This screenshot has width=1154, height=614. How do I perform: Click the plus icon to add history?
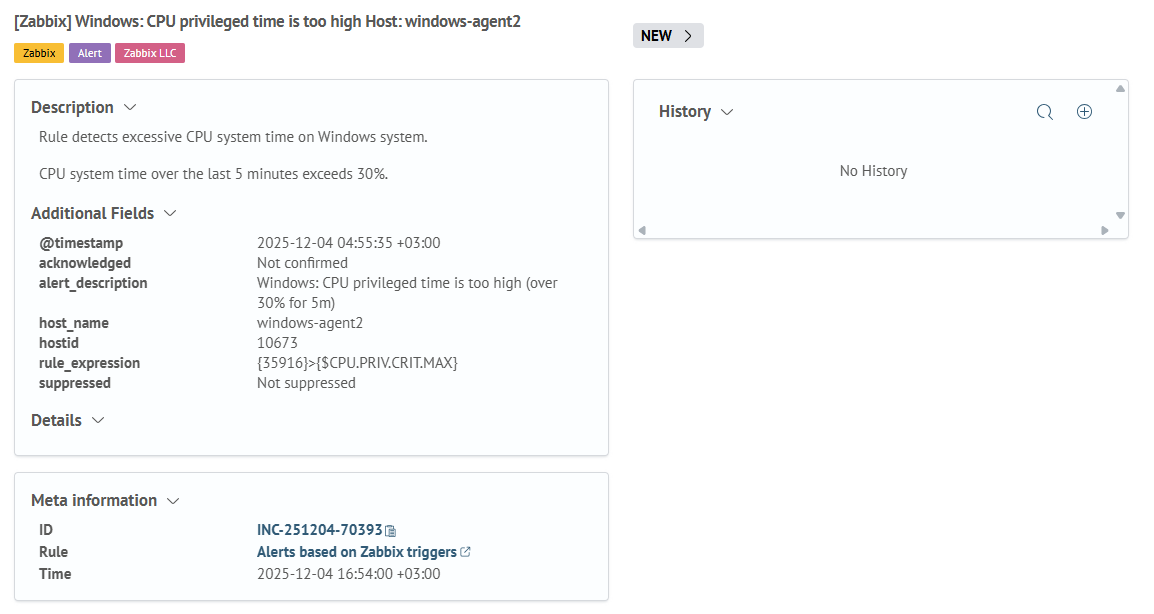(1084, 112)
